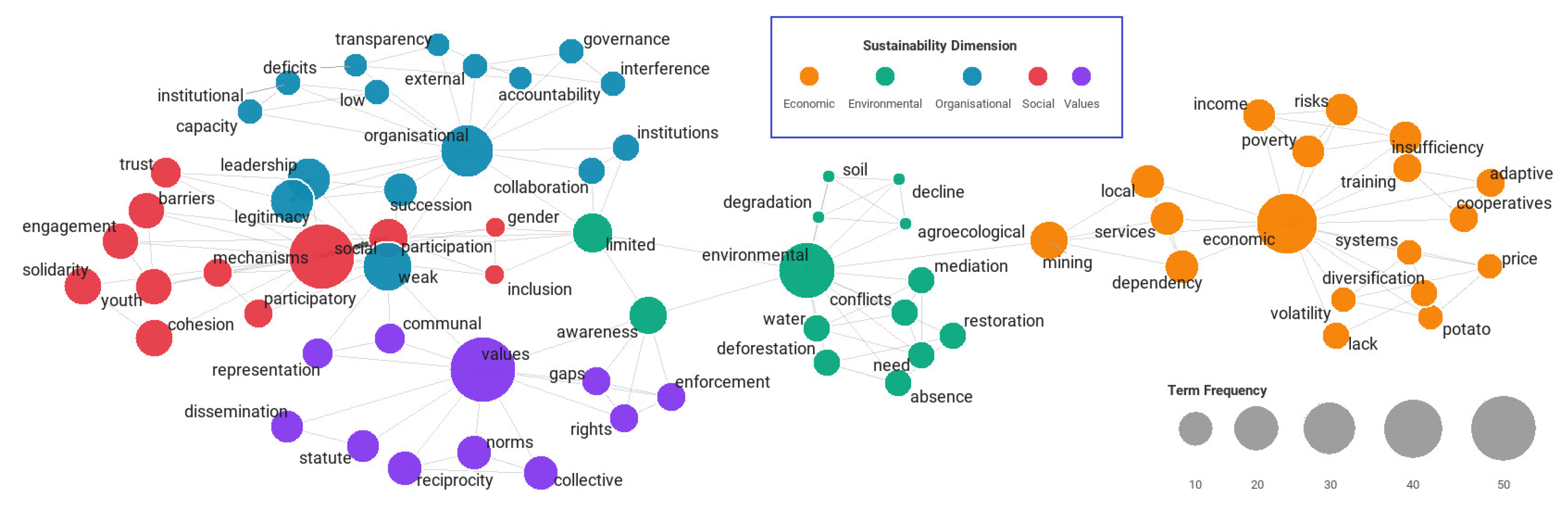Select the large orange economic node
The image size is (1568, 513).
(x=1286, y=223)
